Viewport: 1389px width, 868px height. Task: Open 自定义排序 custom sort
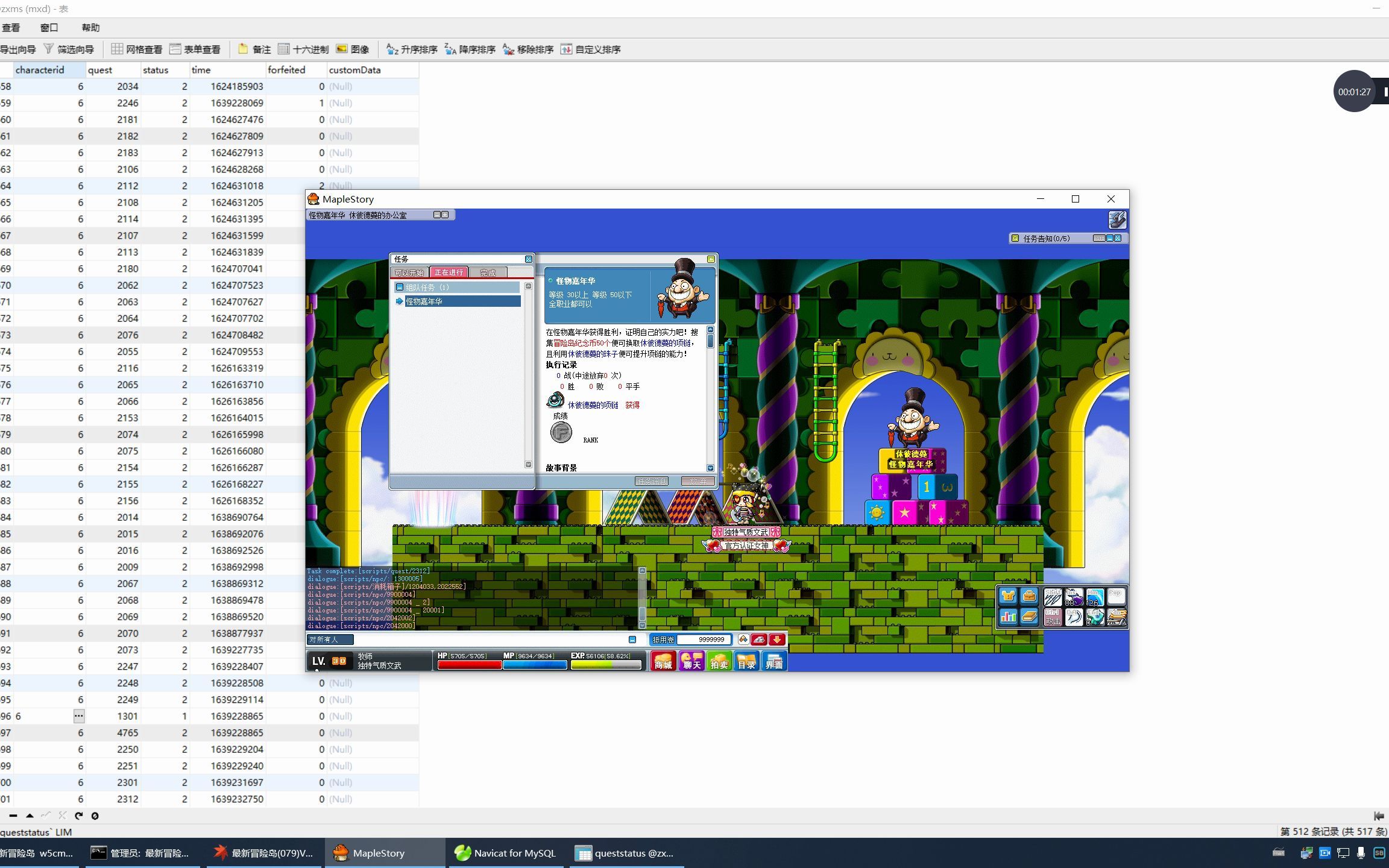tap(591, 49)
